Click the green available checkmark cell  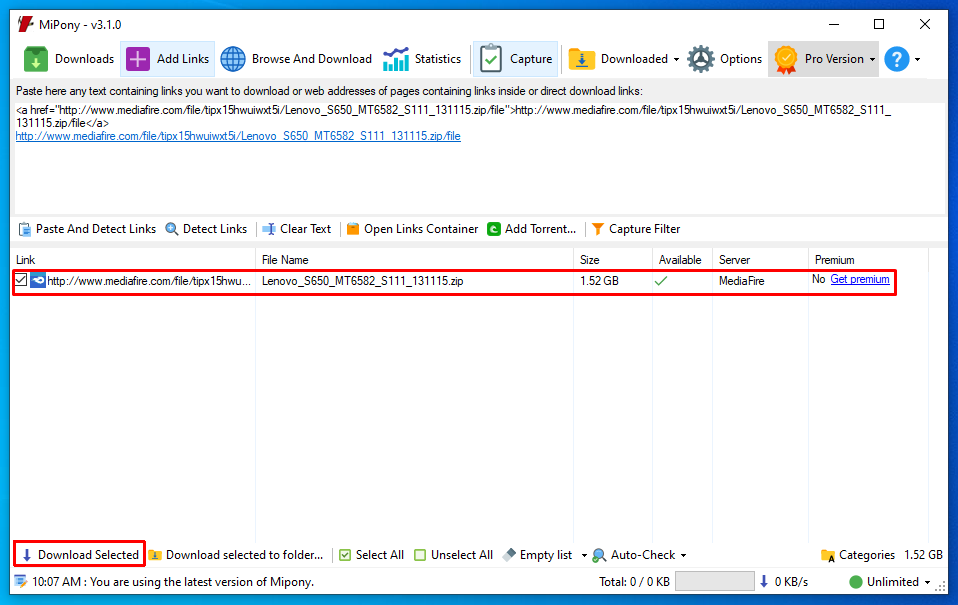point(660,281)
